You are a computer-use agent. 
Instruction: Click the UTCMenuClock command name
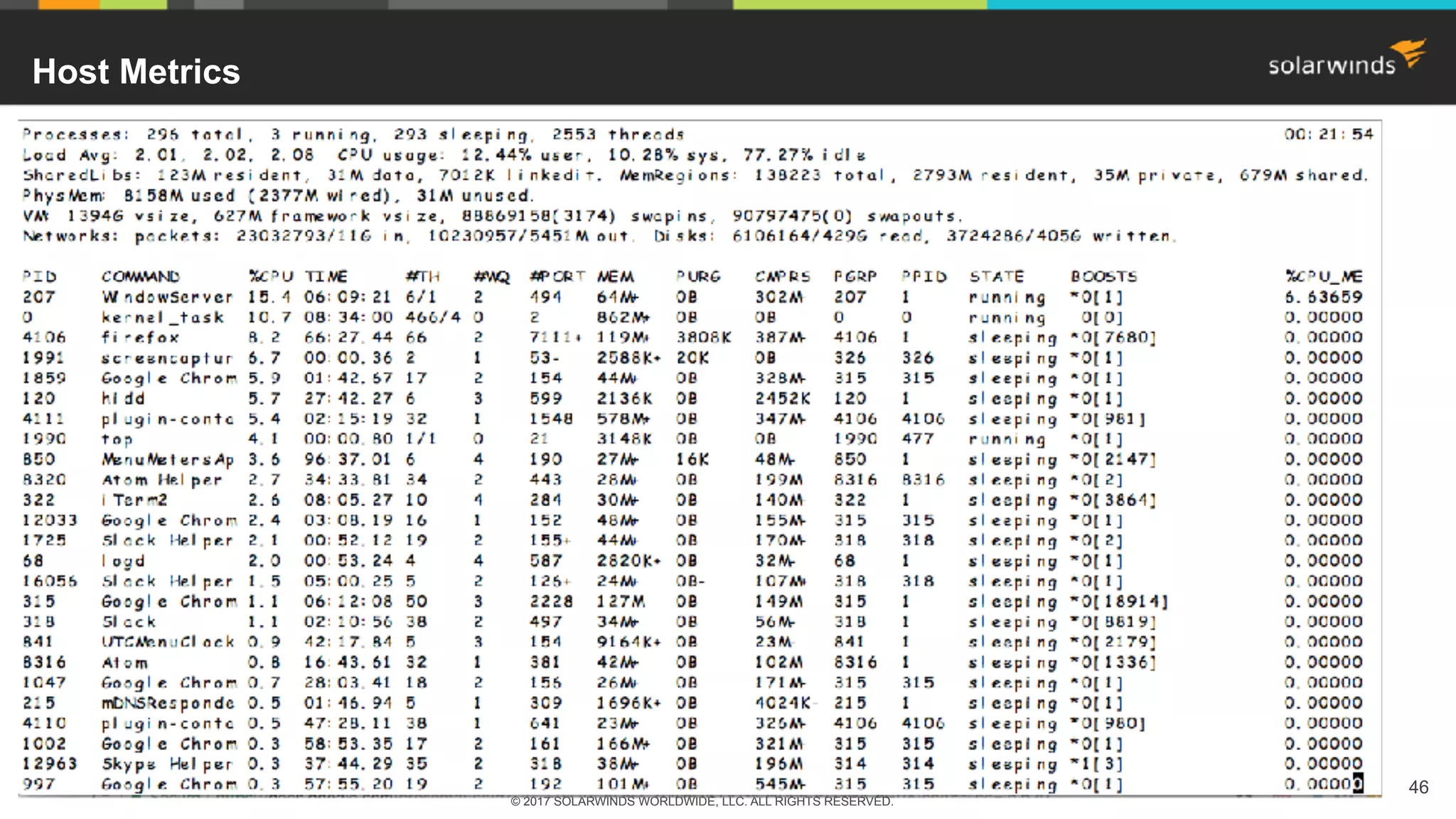(x=168, y=642)
